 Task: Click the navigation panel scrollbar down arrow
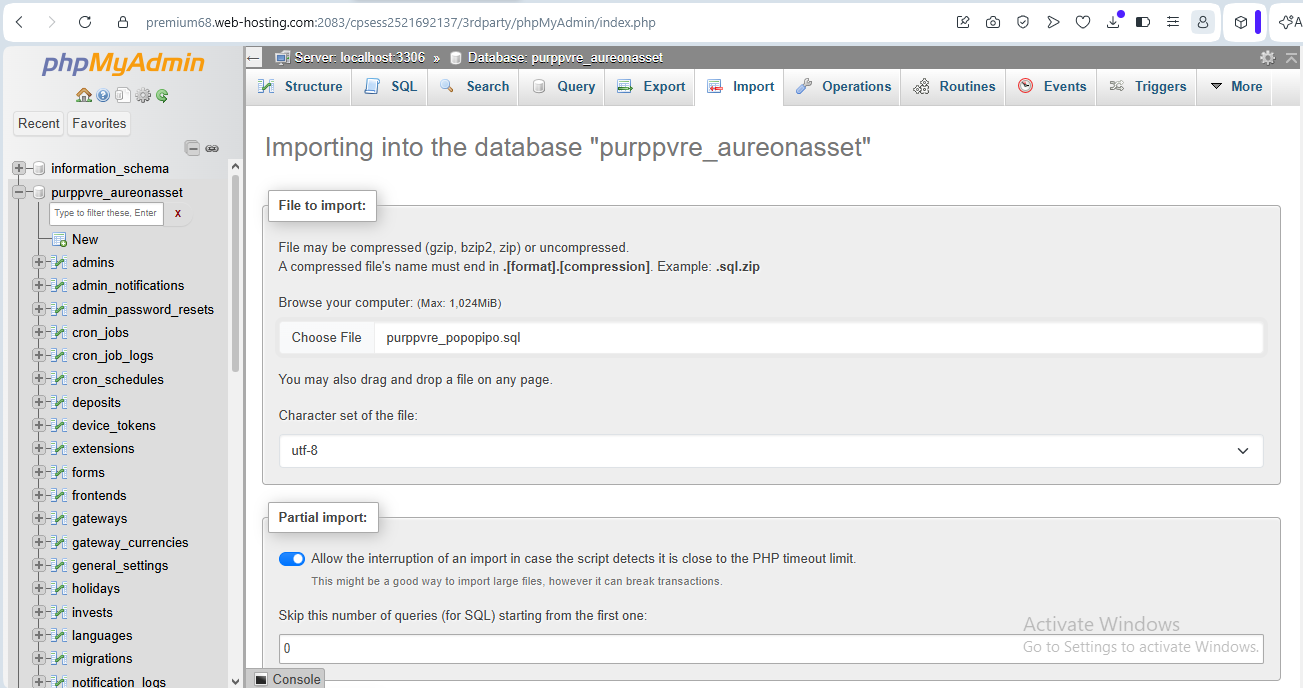coord(236,681)
